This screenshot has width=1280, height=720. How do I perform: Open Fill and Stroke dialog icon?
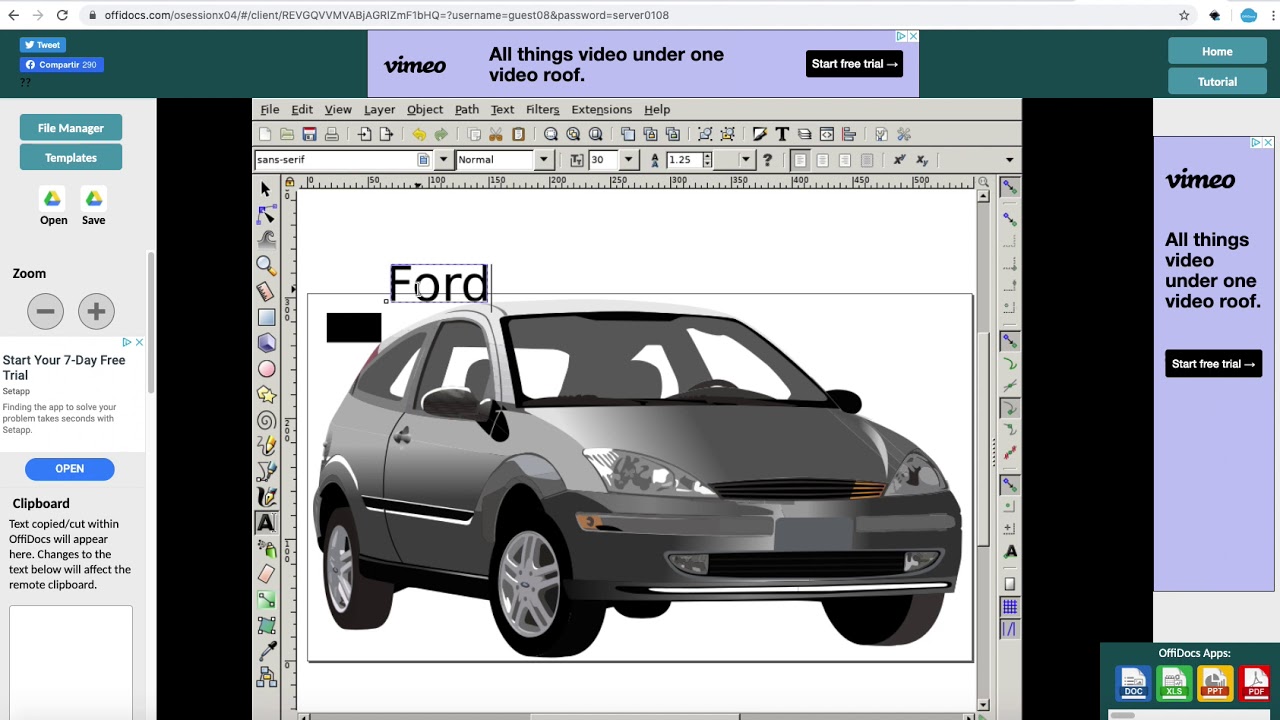(760, 134)
